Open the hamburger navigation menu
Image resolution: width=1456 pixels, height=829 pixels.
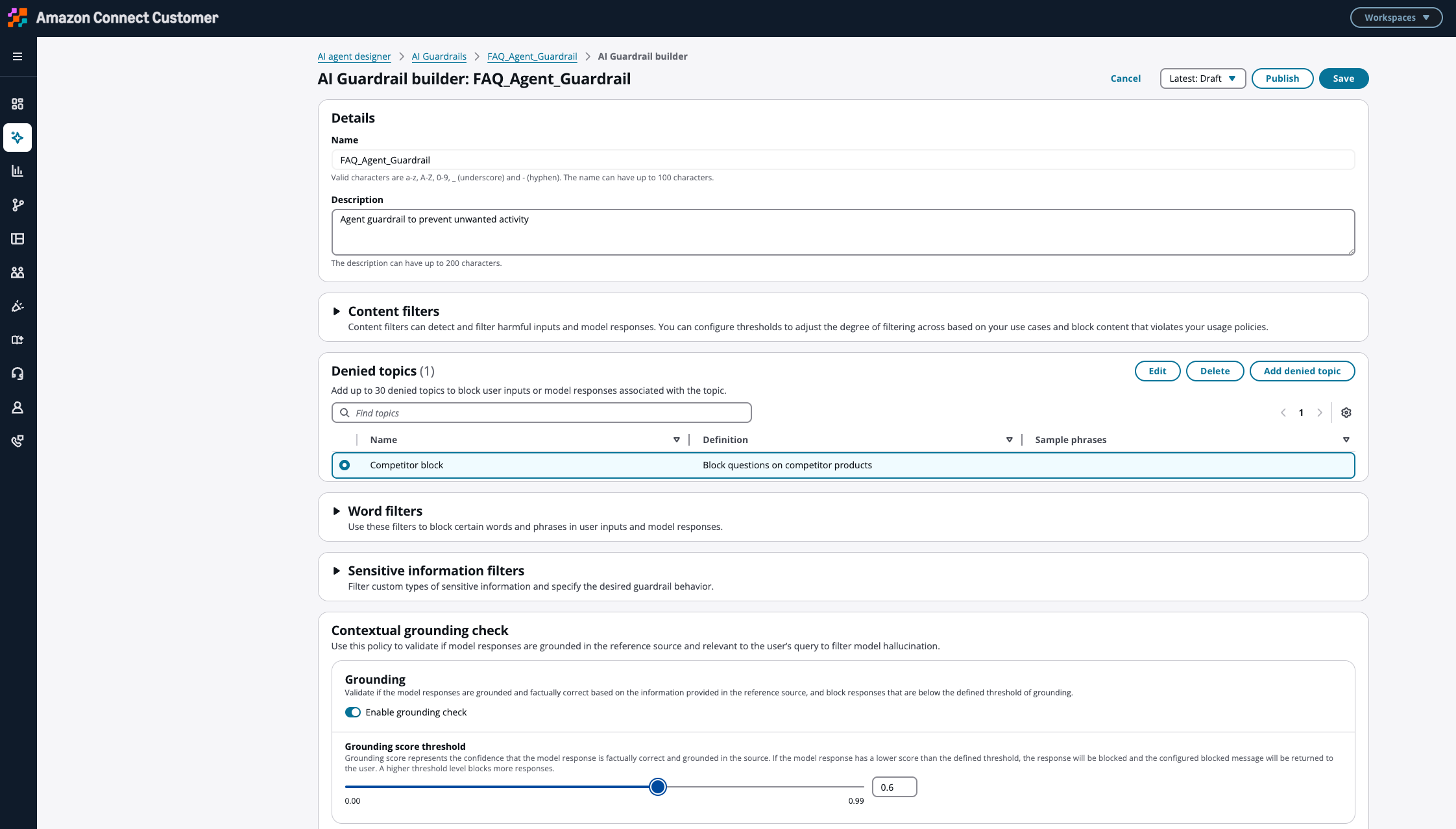coord(18,56)
